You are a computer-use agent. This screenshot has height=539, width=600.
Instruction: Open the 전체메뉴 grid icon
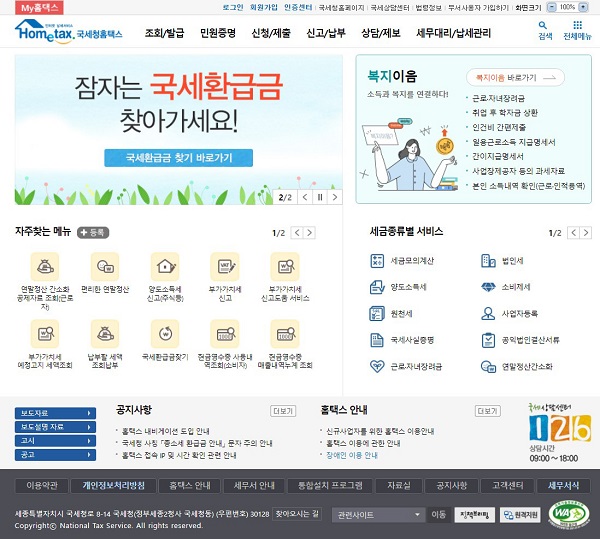(577, 25)
